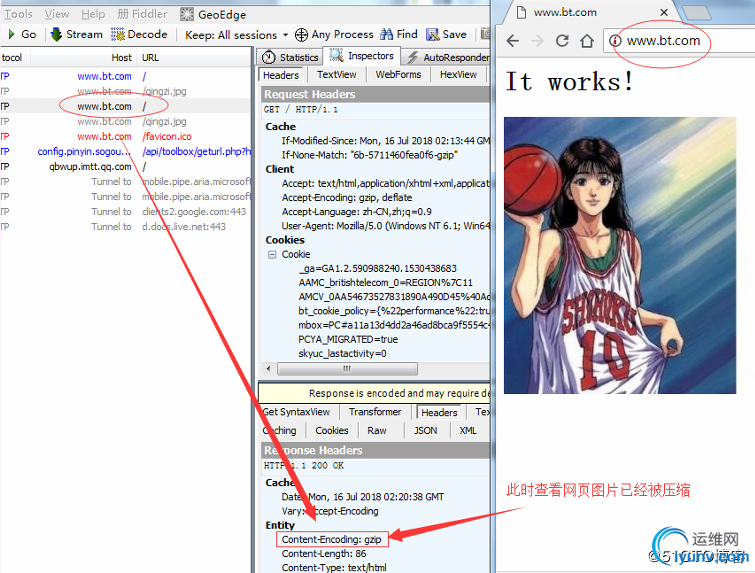The height and width of the screenshot is (573, 755).
Task: Open the Get SyntaxView tab
Action: pos(296,412)
